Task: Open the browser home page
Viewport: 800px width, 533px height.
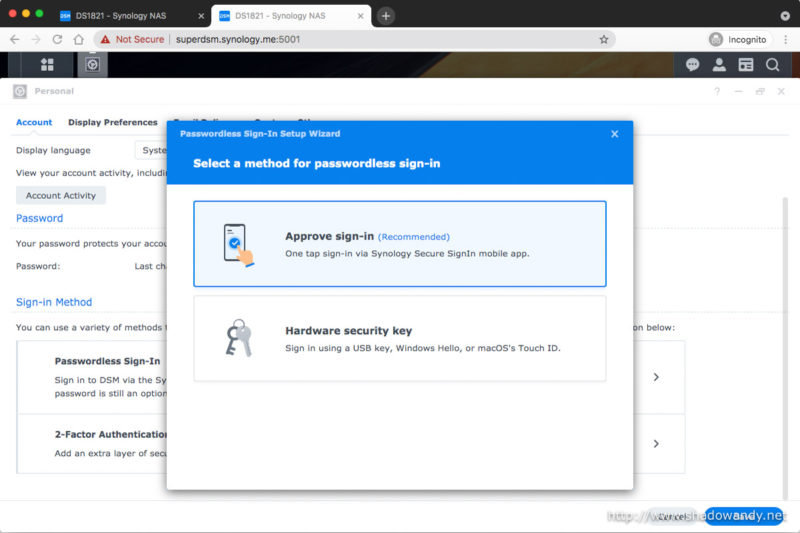Action: 79,39
